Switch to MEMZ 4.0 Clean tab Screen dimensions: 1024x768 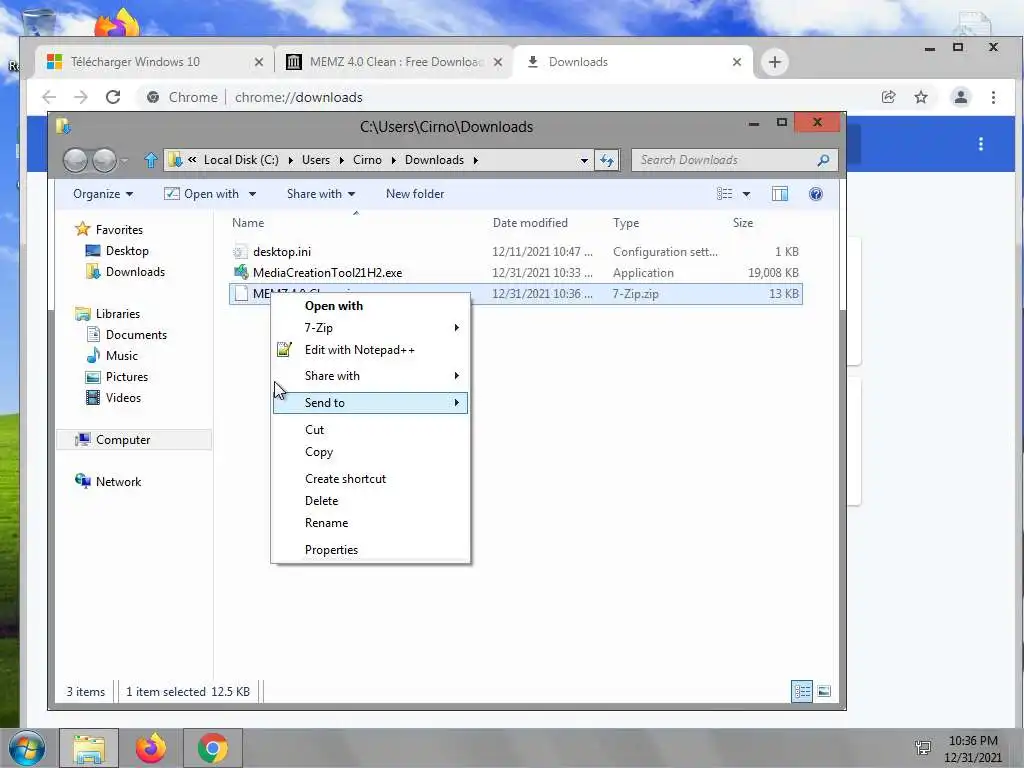coord(393,62)
